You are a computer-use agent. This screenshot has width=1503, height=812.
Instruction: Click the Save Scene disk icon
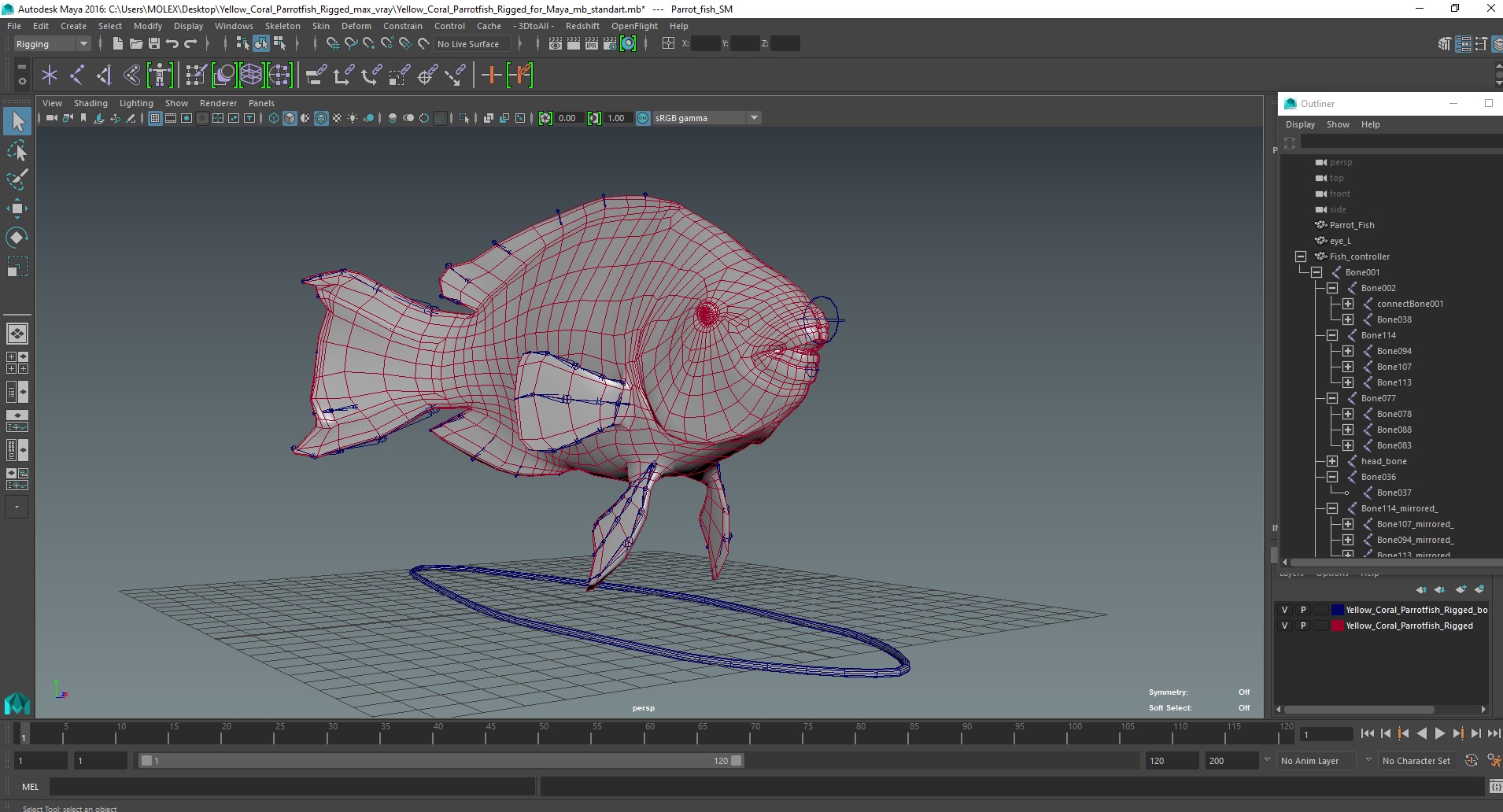[154, 44]
